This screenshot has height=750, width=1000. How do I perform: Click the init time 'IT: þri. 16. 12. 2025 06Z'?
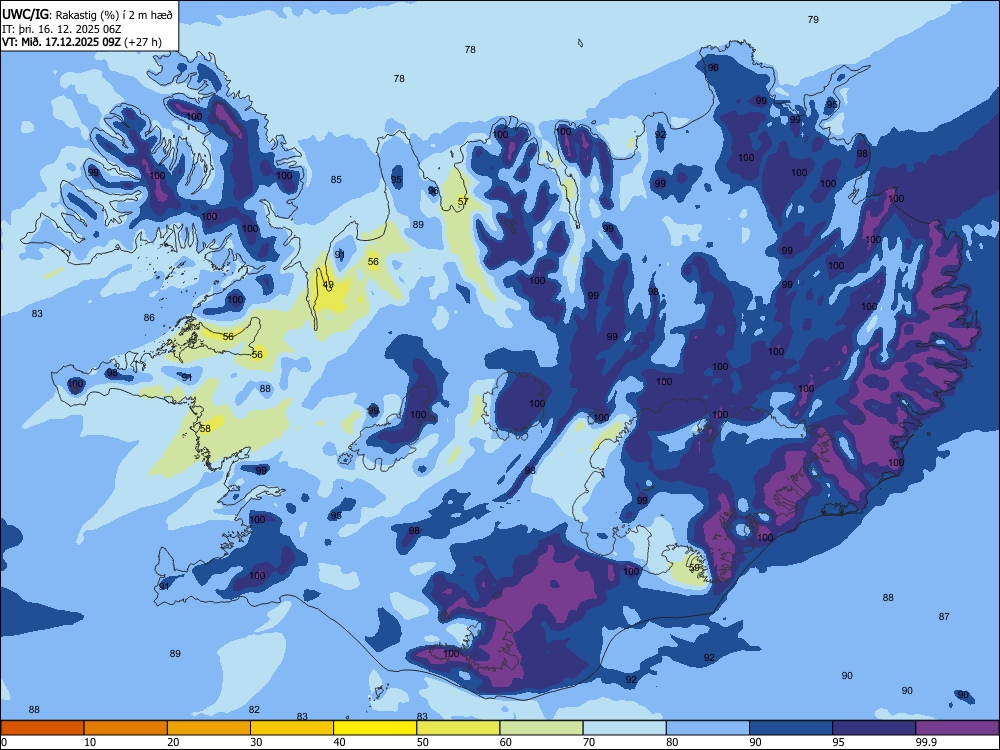[62, 29]
